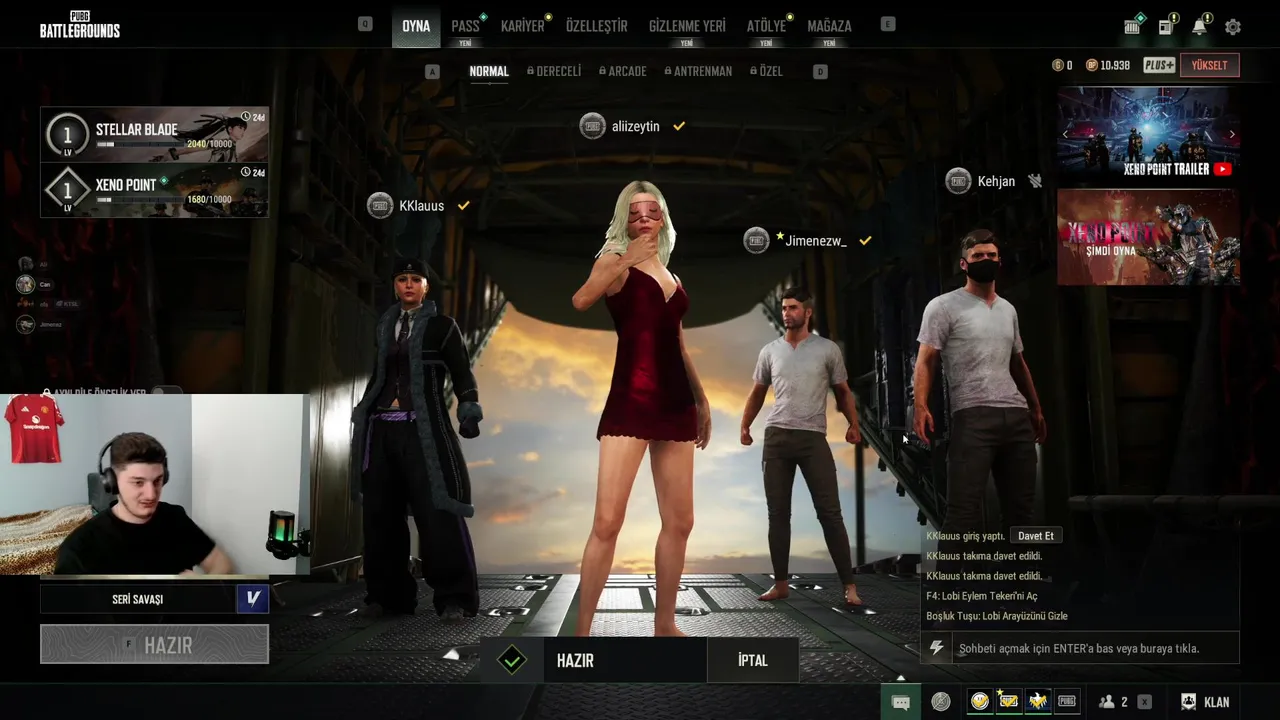Select the starred ticket checkmark icon
Screen dimensions: 1280x720
click(x=1009, y=702)
